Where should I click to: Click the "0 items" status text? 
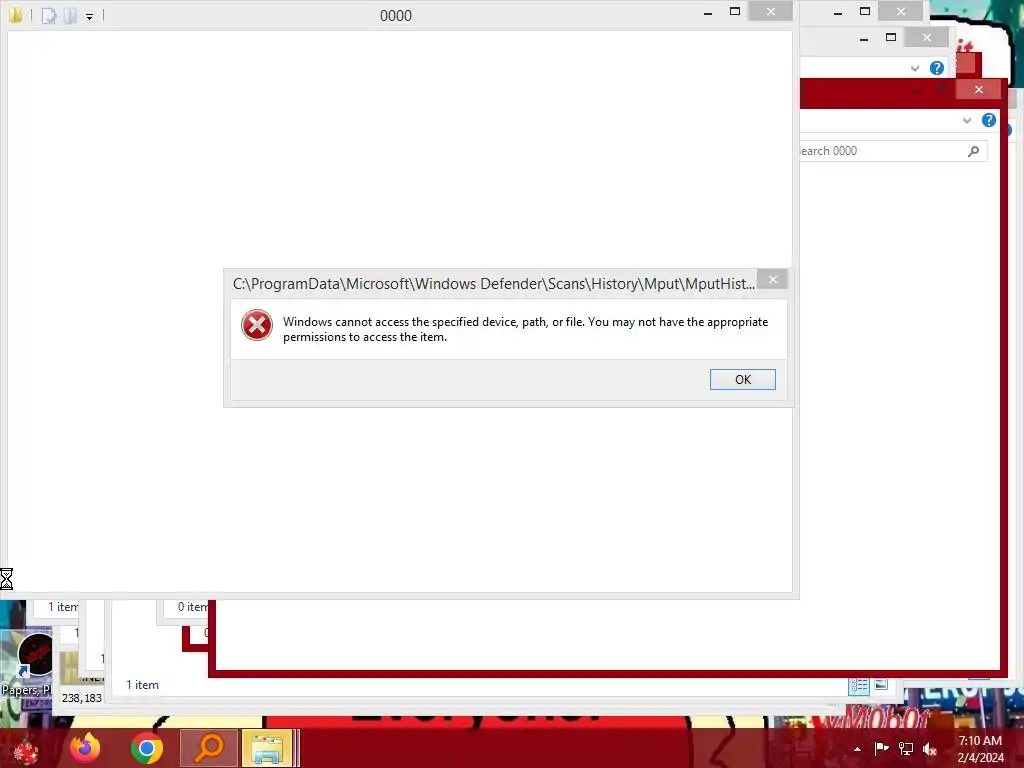[193, 607]
